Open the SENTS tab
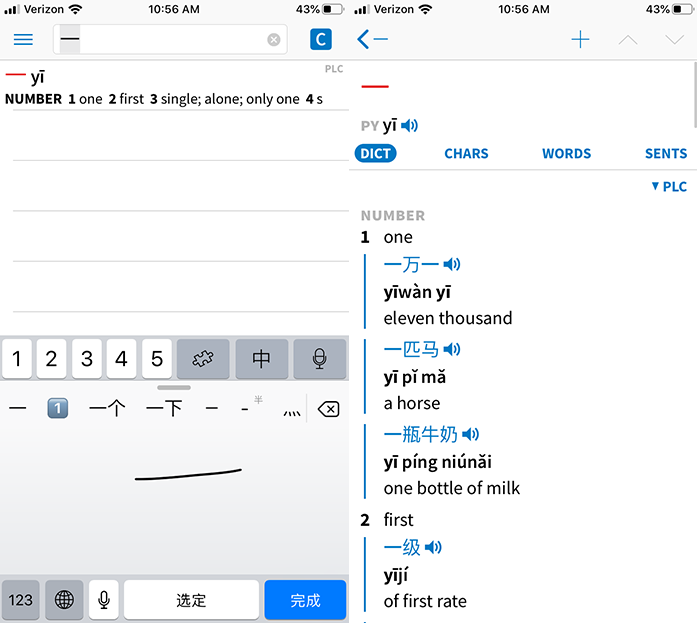 (665, 154)
